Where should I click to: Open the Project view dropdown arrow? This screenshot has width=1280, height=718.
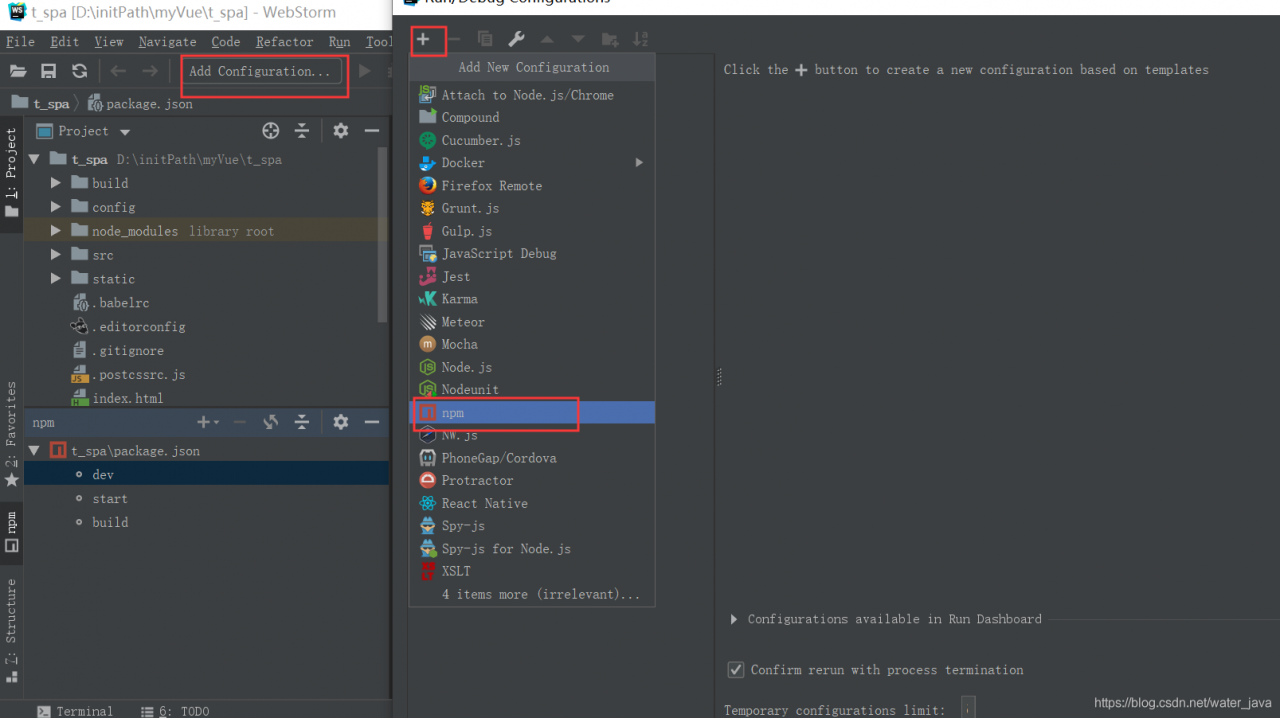click(125, 132)
